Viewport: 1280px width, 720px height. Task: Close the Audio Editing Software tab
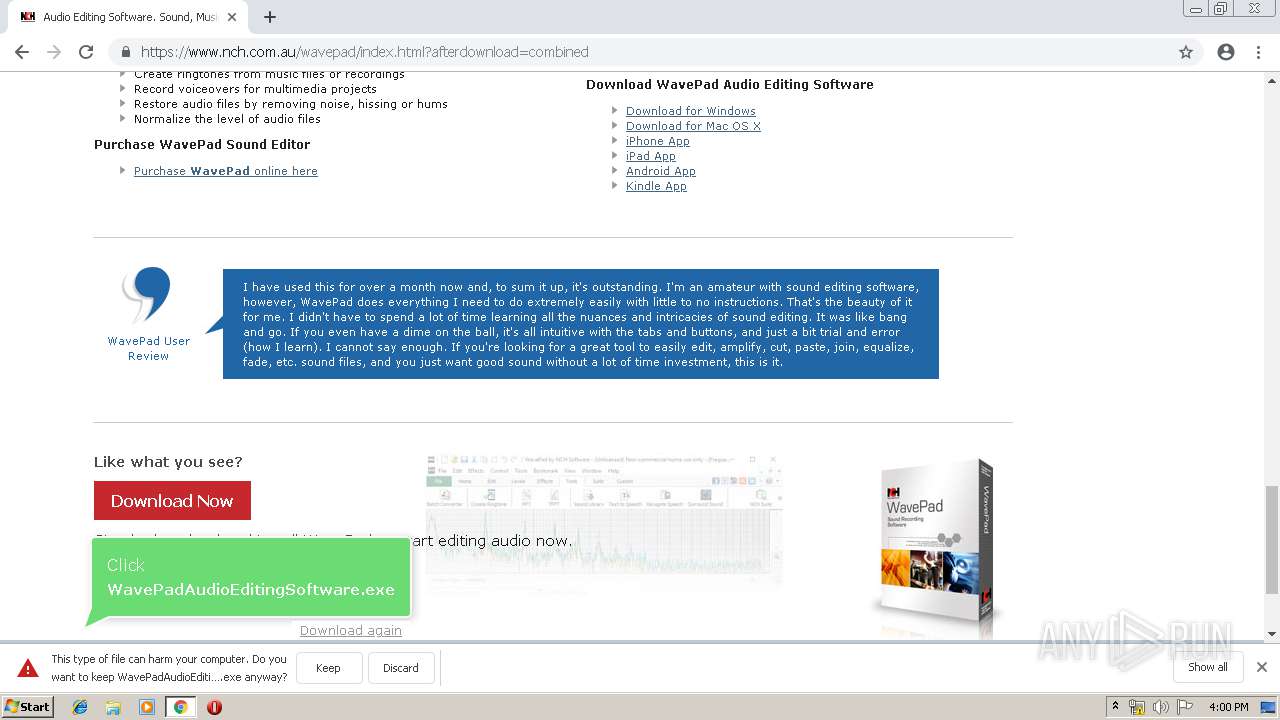coord(232,17)
